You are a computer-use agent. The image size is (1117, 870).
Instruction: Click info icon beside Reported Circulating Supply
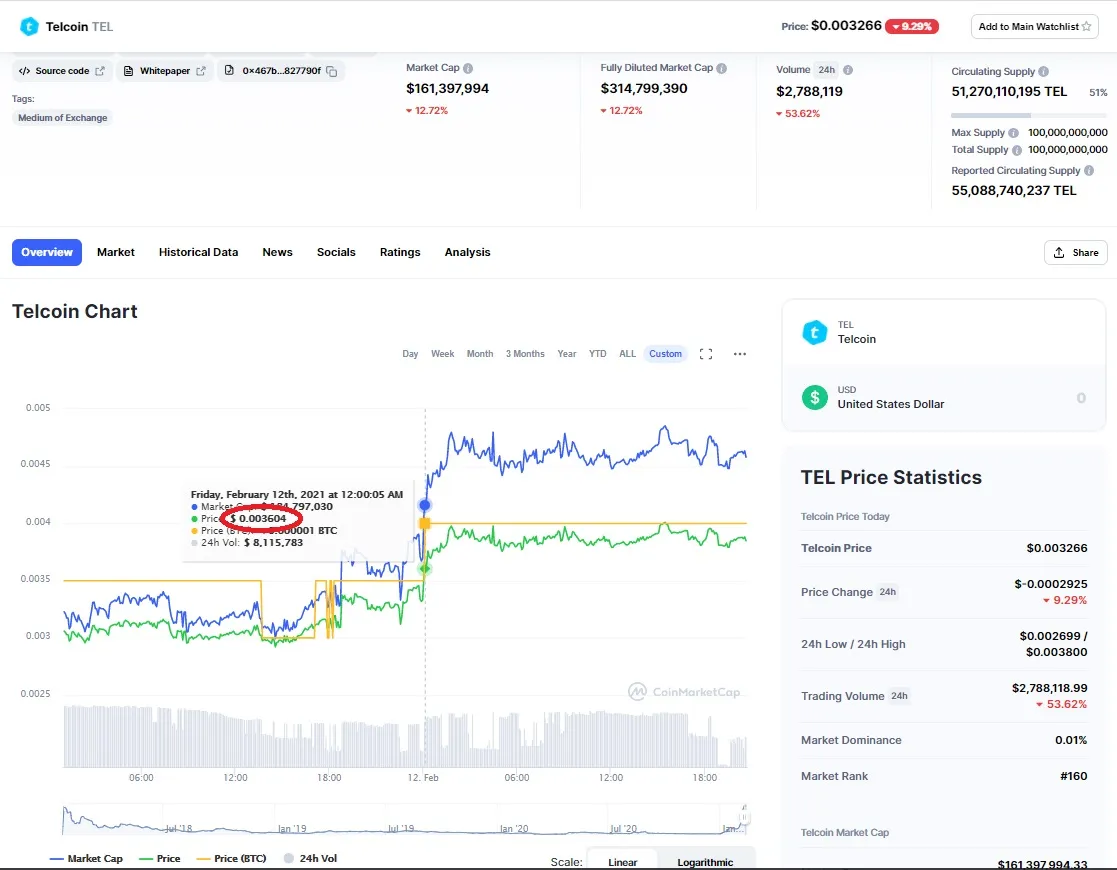click(x=1089, y=170)
